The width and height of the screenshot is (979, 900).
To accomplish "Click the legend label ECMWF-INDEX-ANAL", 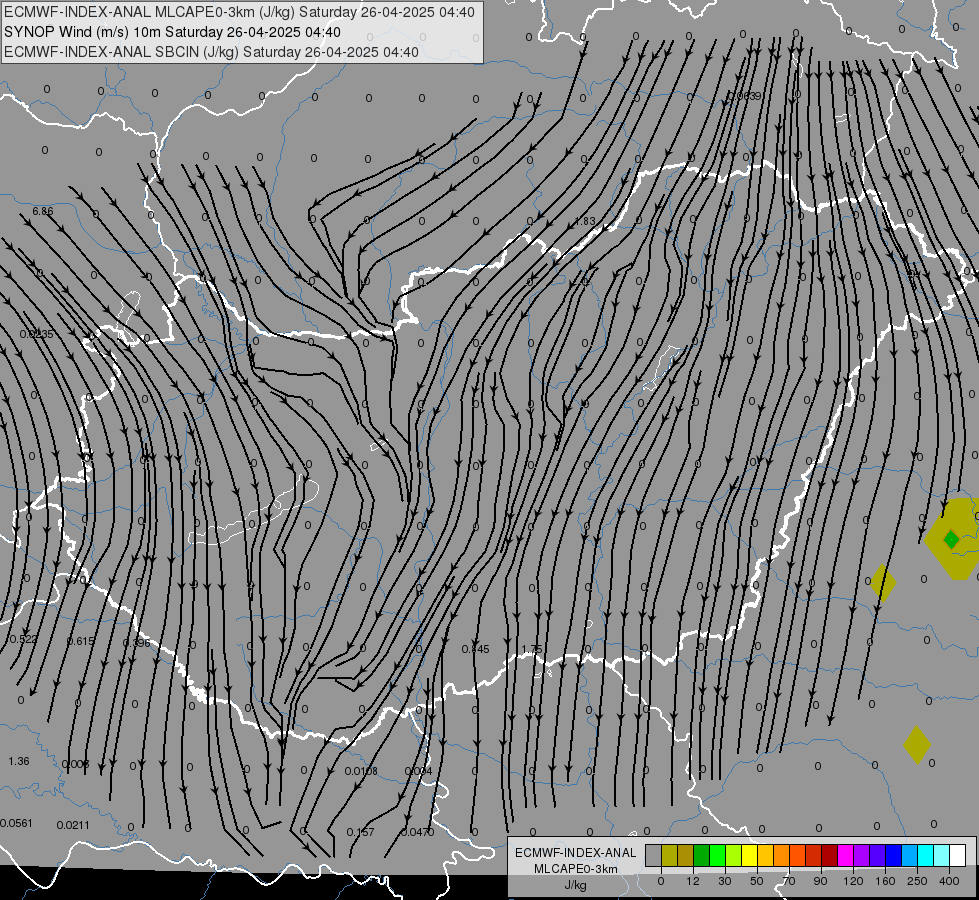I will (x=576, y=853).
